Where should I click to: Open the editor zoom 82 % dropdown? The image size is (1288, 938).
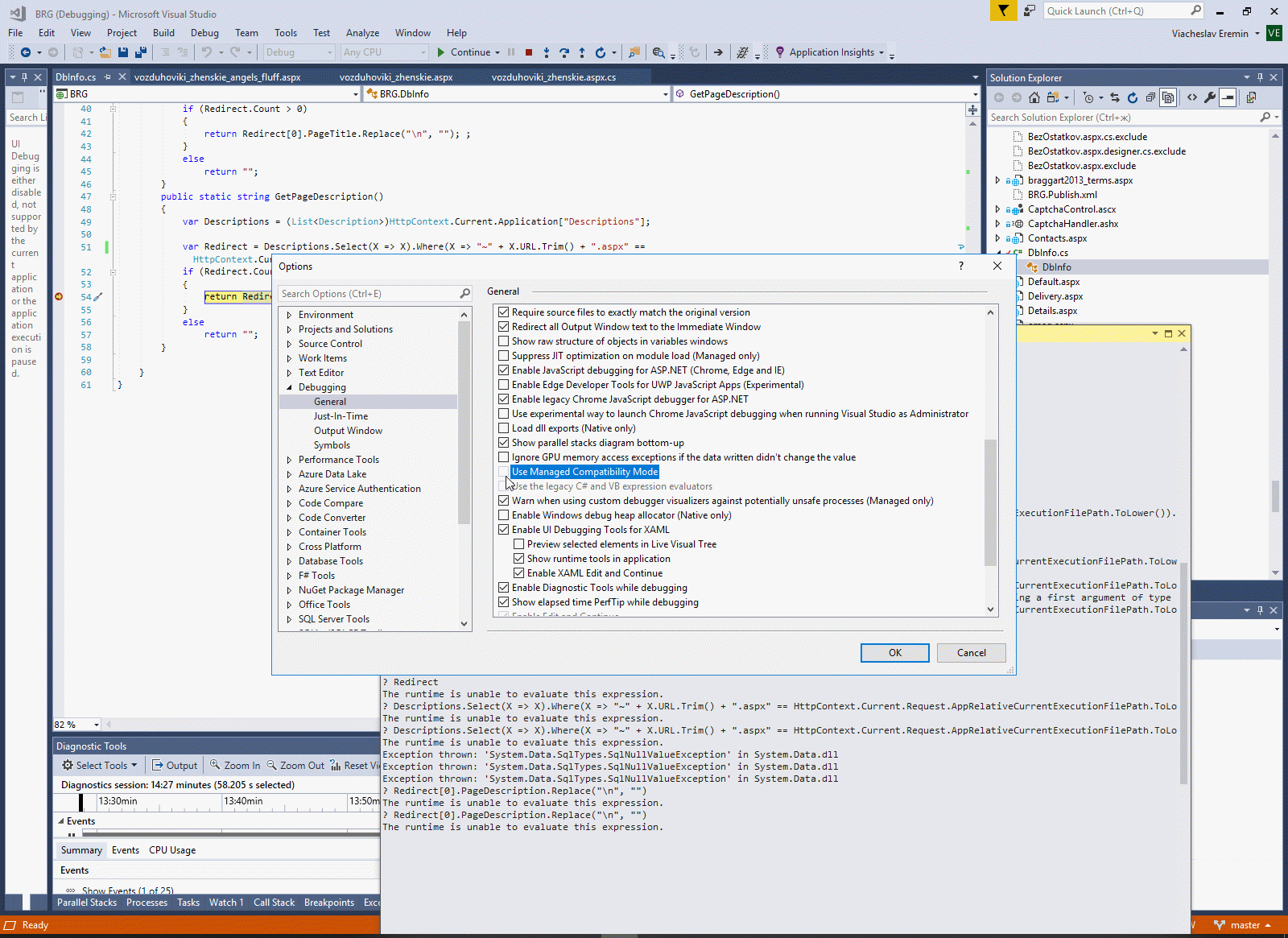click(x=97, y=725)
